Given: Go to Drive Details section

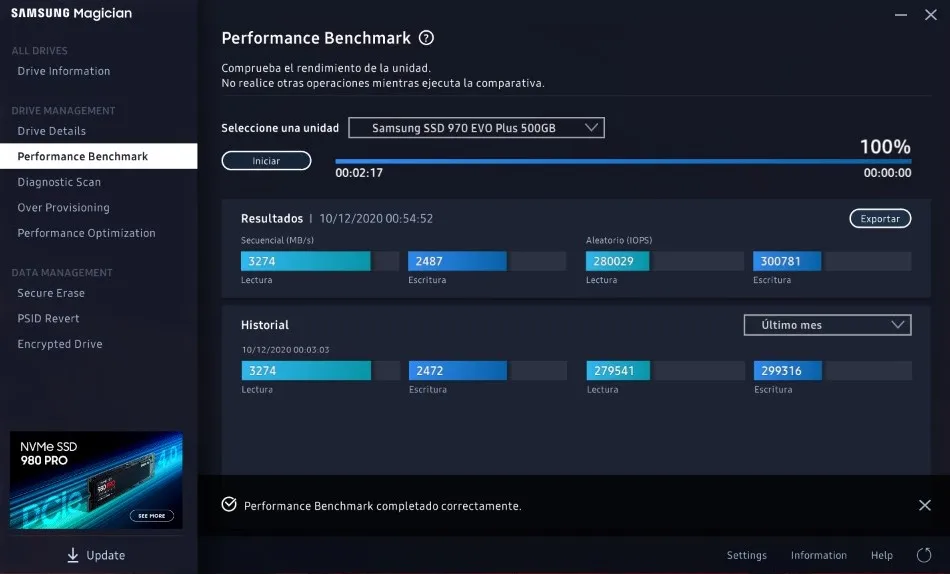Looking at the screenshot, I should click(x=51, y=131).
